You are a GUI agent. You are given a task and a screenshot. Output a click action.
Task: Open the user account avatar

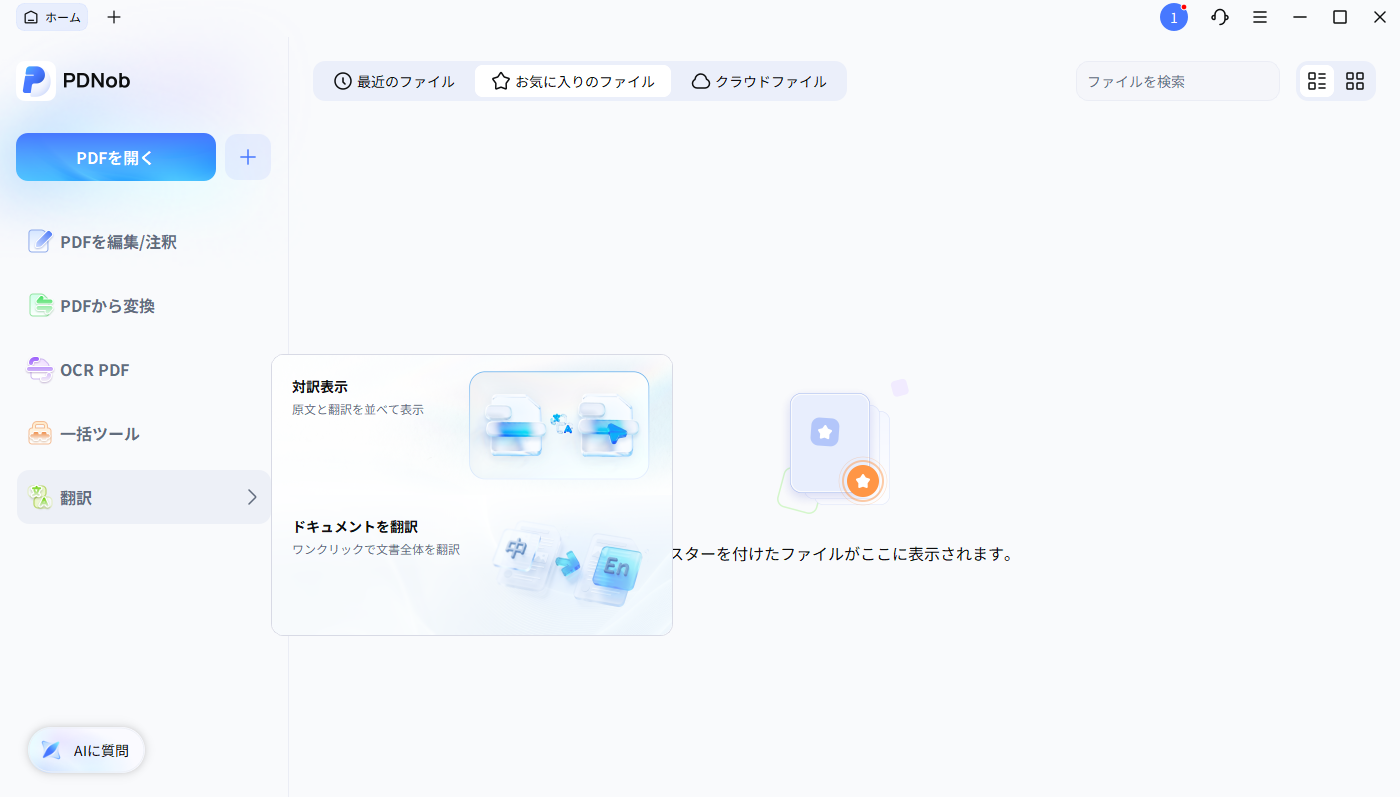coord(1174,17)
